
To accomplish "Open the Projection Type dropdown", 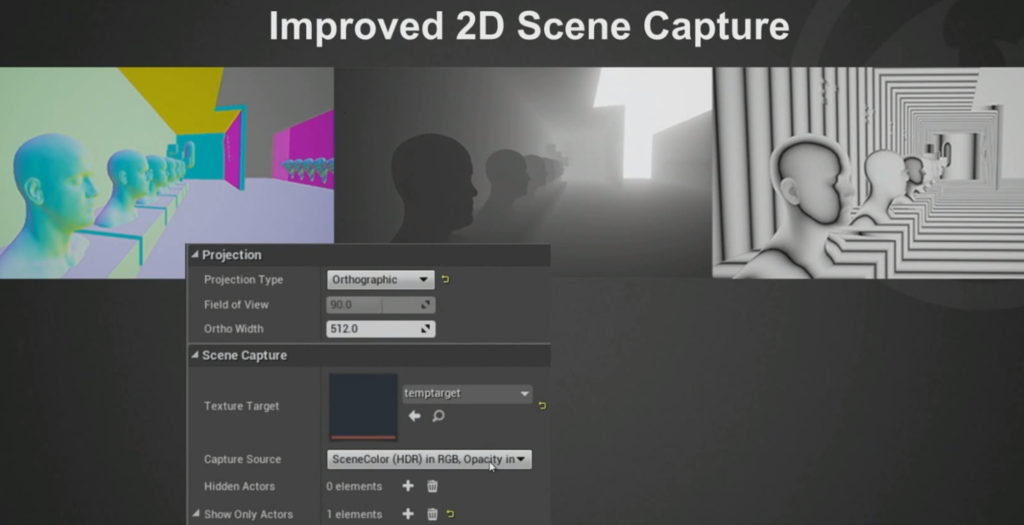I will click(x=381, y=279).
